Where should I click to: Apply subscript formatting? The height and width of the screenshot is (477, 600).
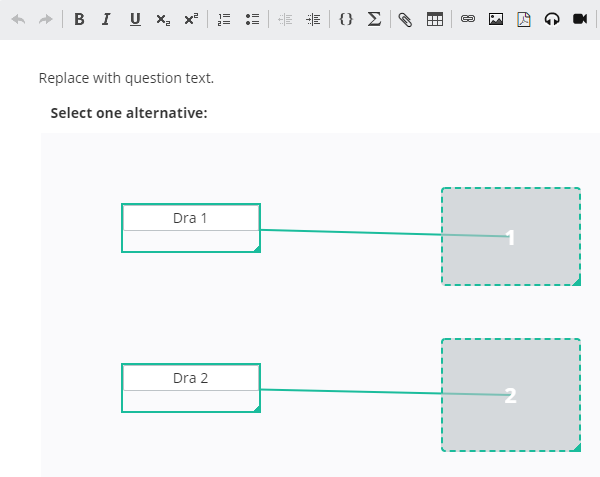[x=163, y=19]
